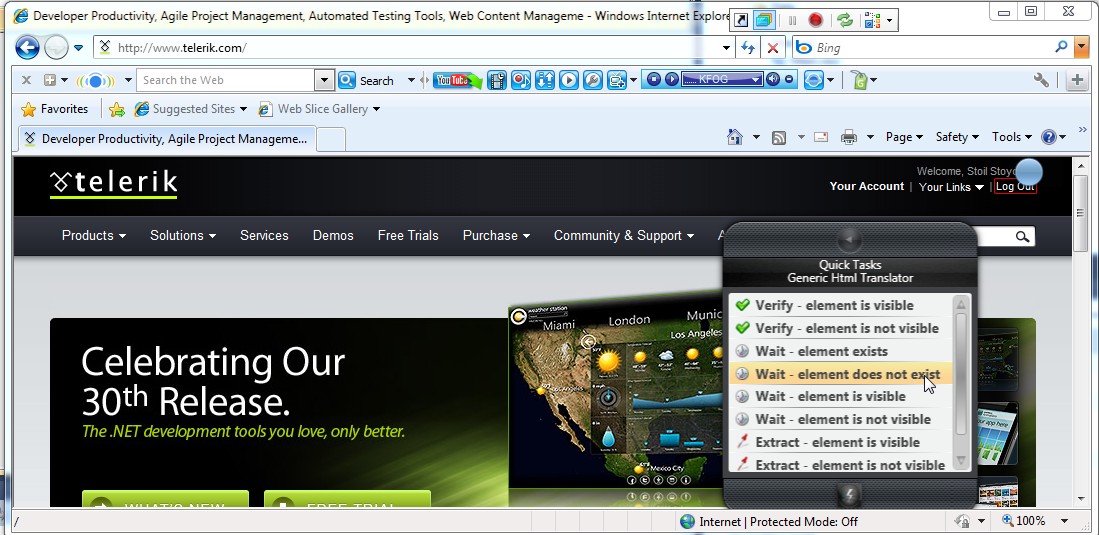The width and height of the screenshot is (1099, 535).
Task: Expand Community & Support menu
Action: [624, 236]
